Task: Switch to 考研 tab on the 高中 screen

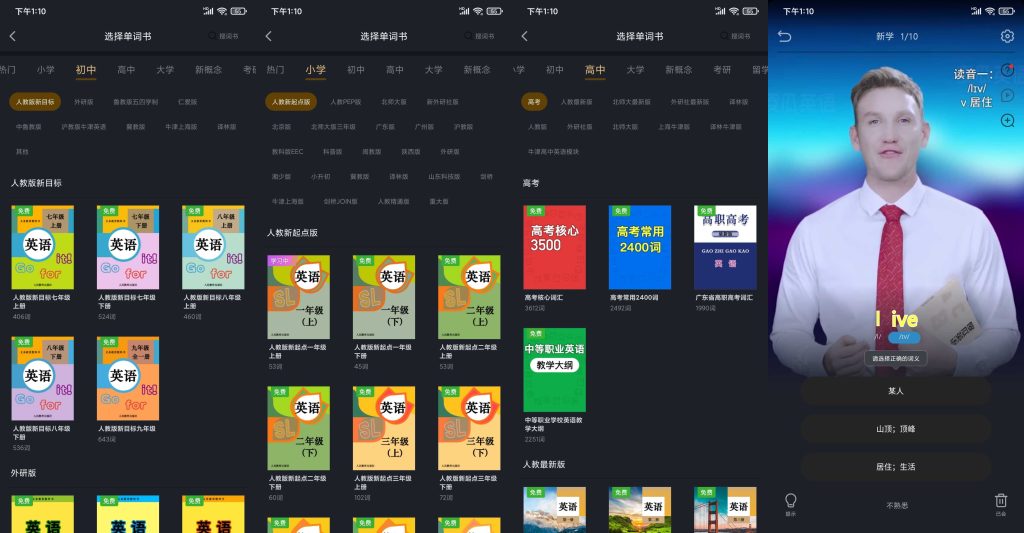Action: click(x=722, y=70)
